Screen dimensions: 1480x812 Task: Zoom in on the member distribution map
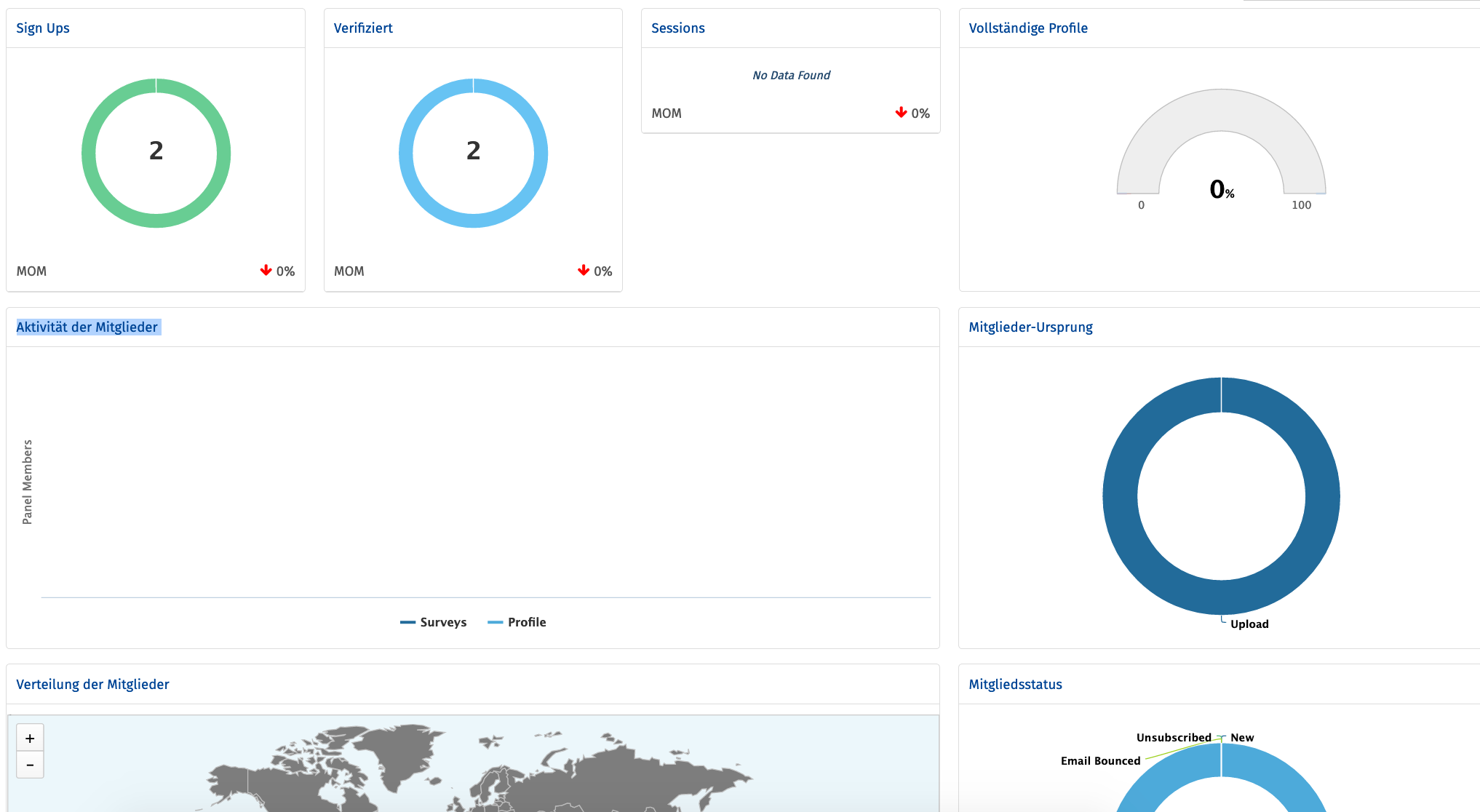[30, 737]
